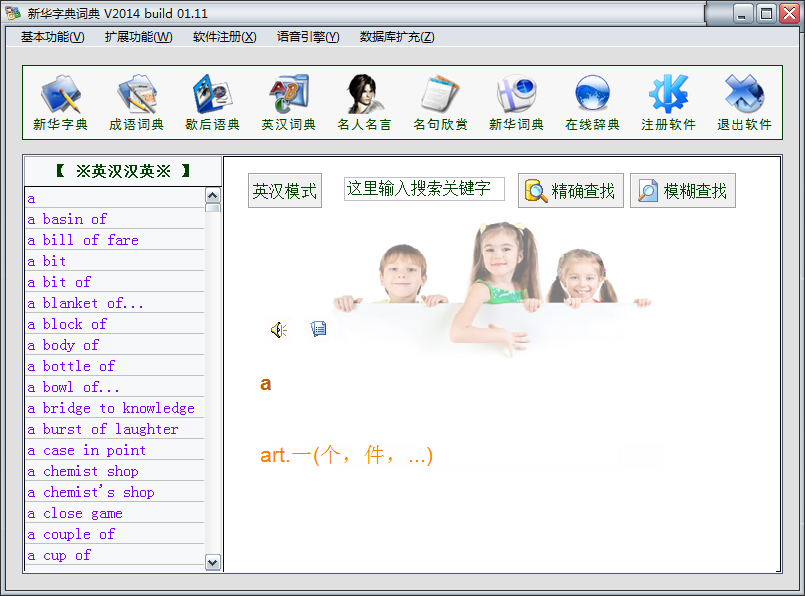Select the 英汉词典 English-Chinese dictionary

(289, 102)
